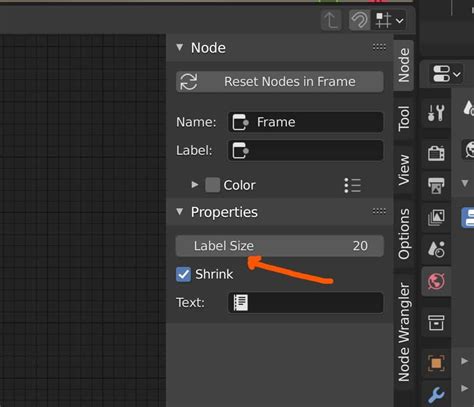
Task: Click grip dots of Properties panel header
Action: click(x=379, y=211)
